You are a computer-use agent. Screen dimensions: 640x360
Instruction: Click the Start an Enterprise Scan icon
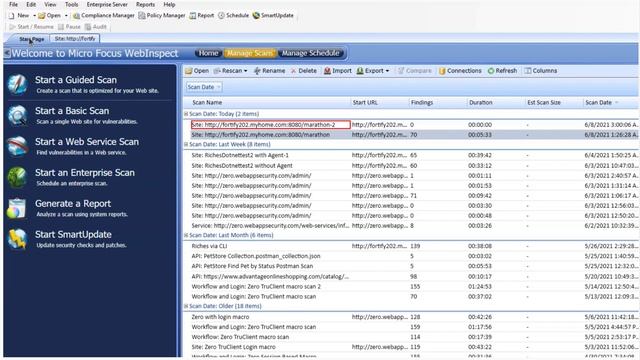tap(17, 177)
